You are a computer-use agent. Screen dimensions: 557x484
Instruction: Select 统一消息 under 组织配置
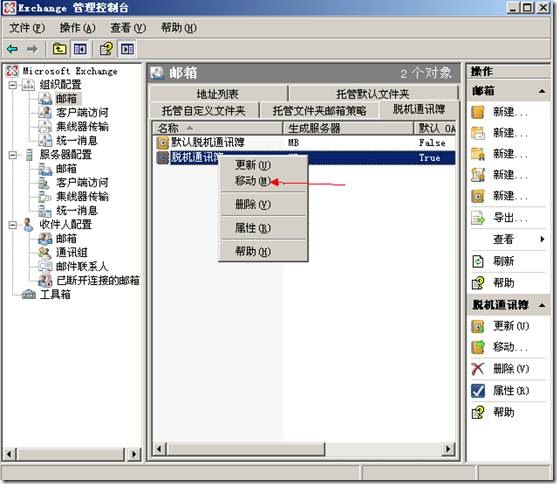pos(77,140)
